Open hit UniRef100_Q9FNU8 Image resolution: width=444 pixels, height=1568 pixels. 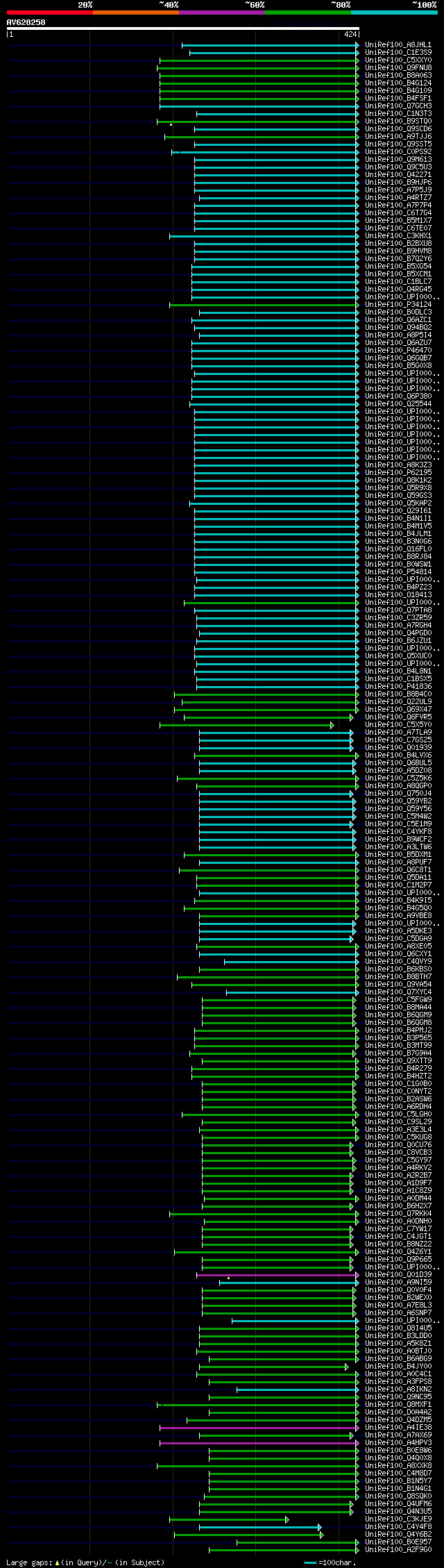pos(398,67)
